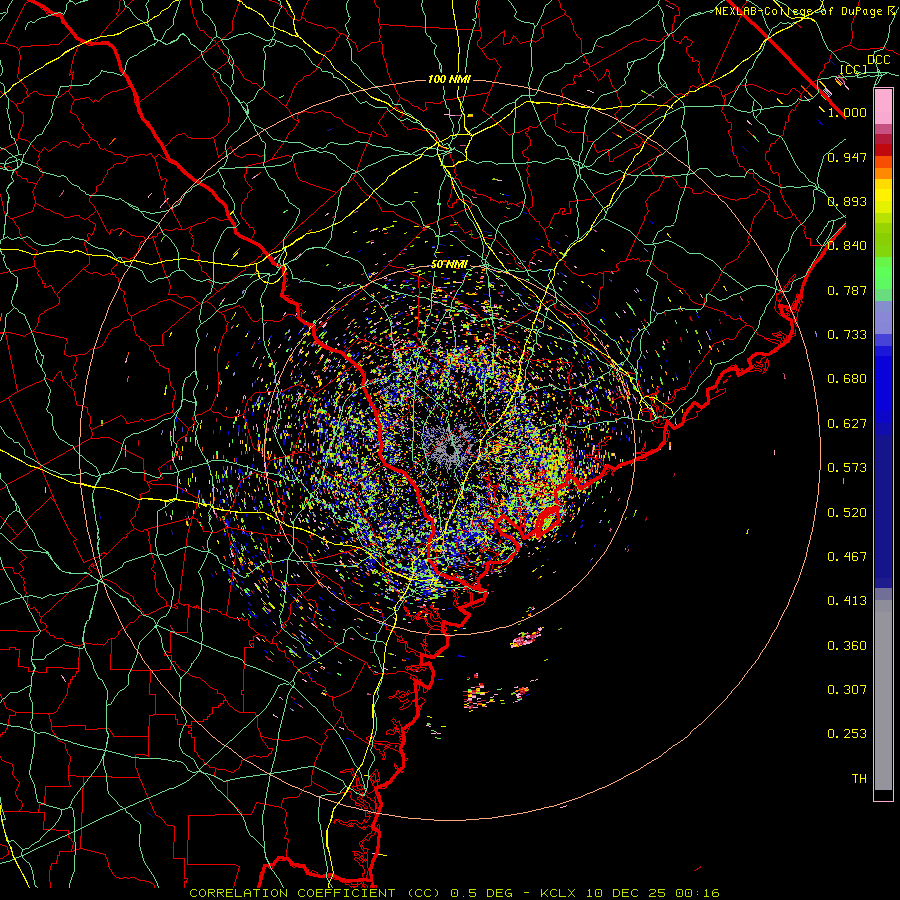Select the 0.893 legend value
The width and height of the screenshot is (900, 900).
click(x=847, y=201)
